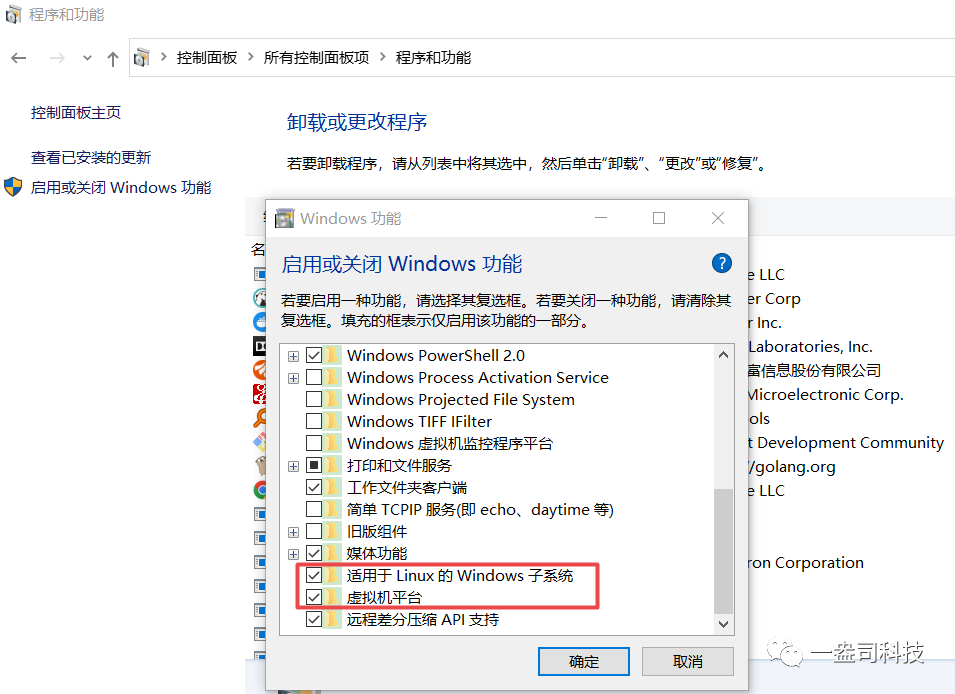Click the 取消 button
The width and height of the screenshot is (955, 694).
point(688,661)
